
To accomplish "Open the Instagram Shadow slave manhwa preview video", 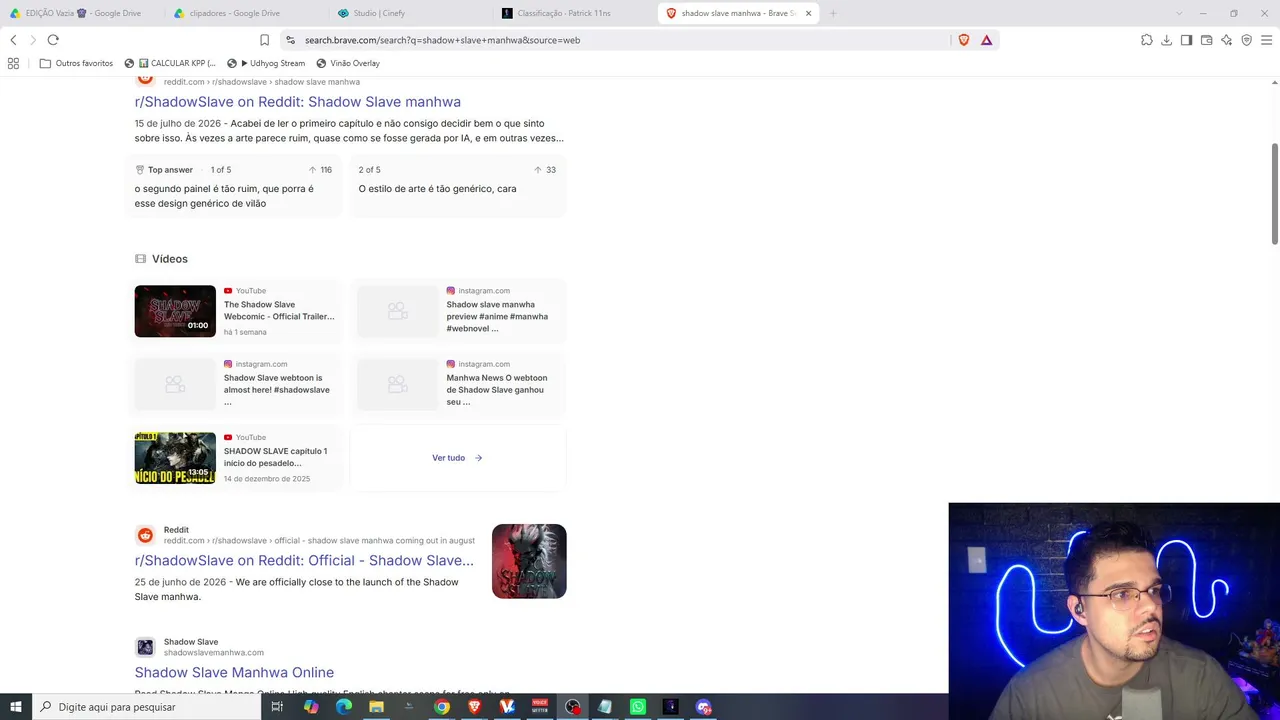I will (458, 311).
